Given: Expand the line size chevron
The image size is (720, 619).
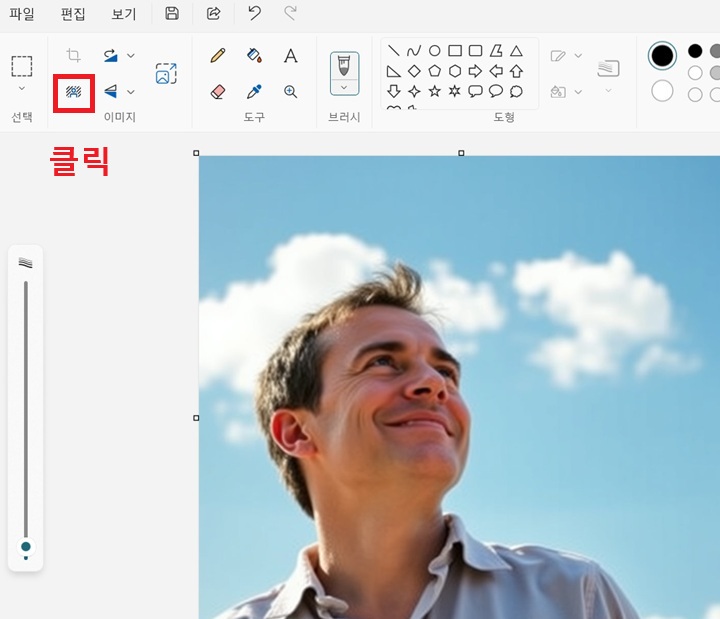Looking at the screenshot, I should (x=608, y=90).
